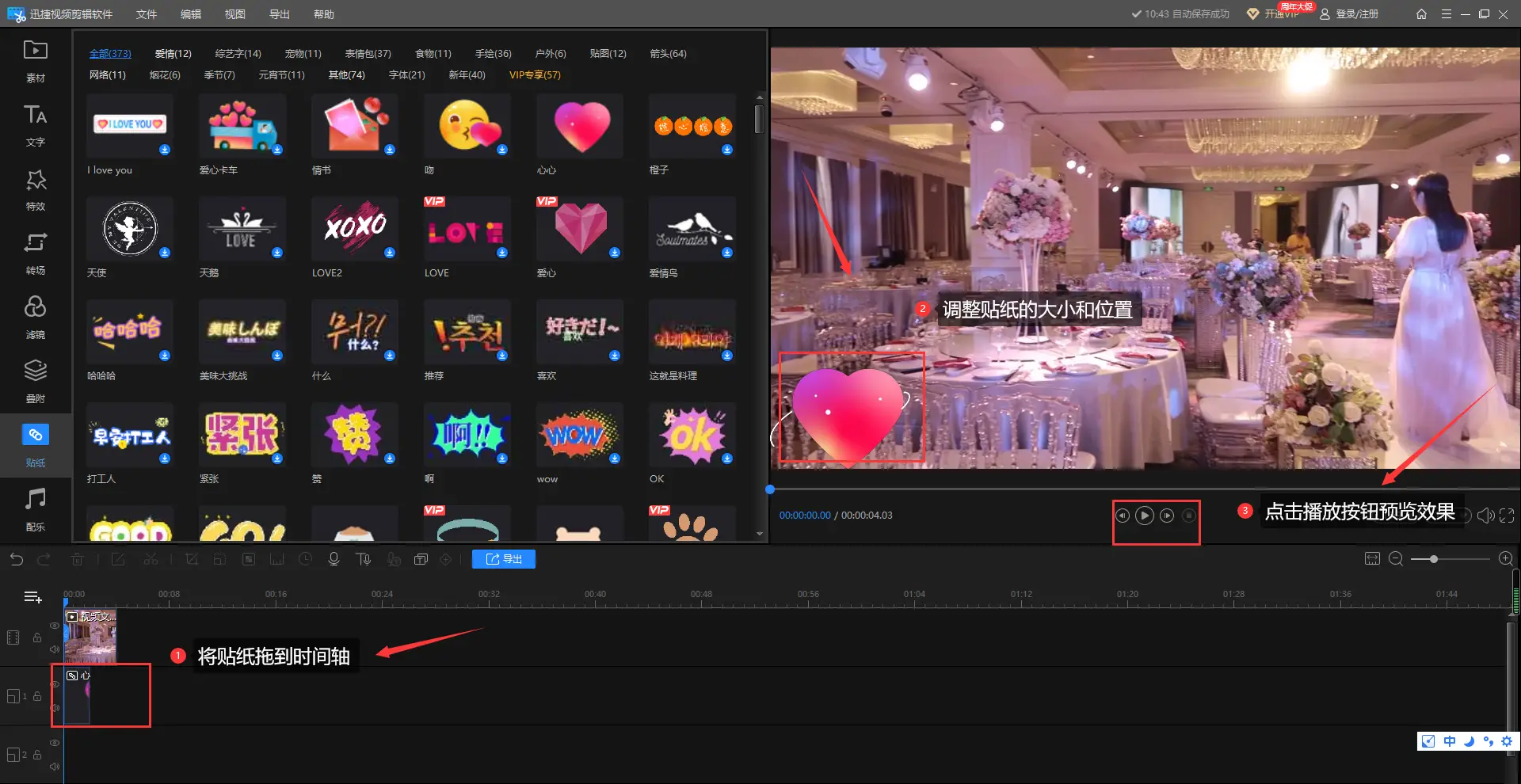Open the 滤镜 filters panel in sidebar
The height and width of the screenshot is (784, 1521).
35,318
